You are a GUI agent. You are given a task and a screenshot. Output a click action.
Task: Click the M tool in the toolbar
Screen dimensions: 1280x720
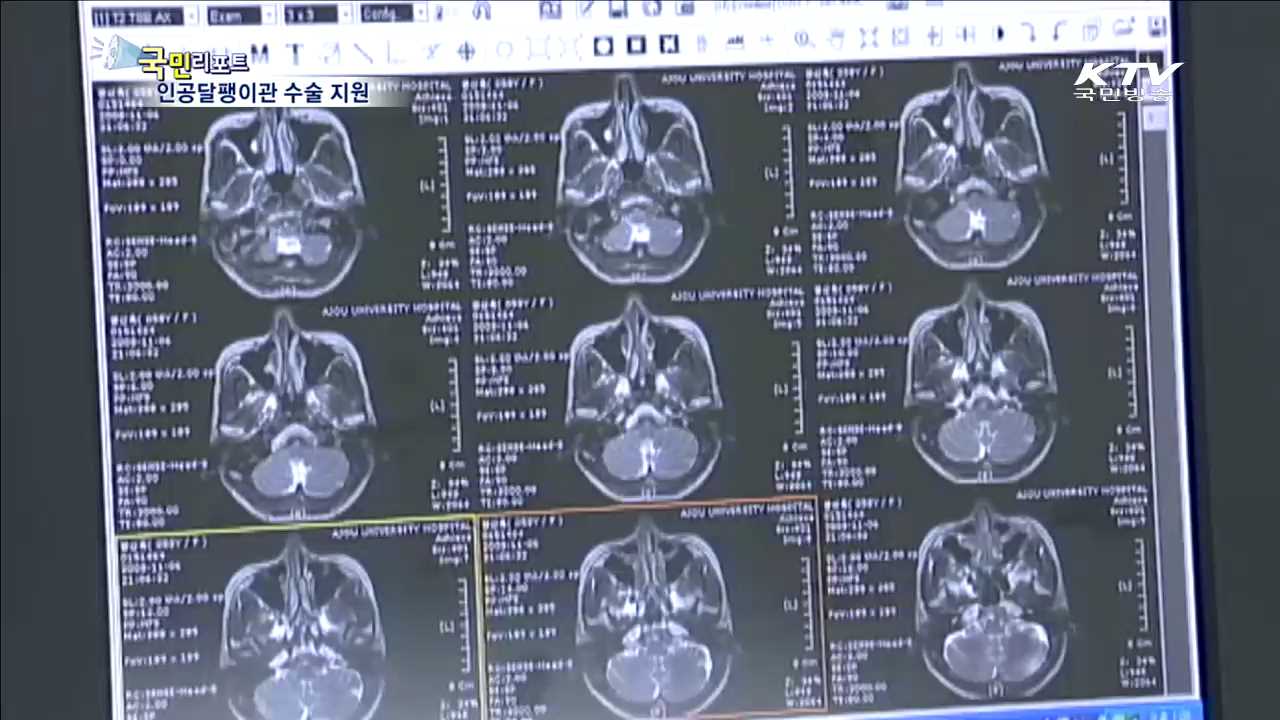pos(260,52)
